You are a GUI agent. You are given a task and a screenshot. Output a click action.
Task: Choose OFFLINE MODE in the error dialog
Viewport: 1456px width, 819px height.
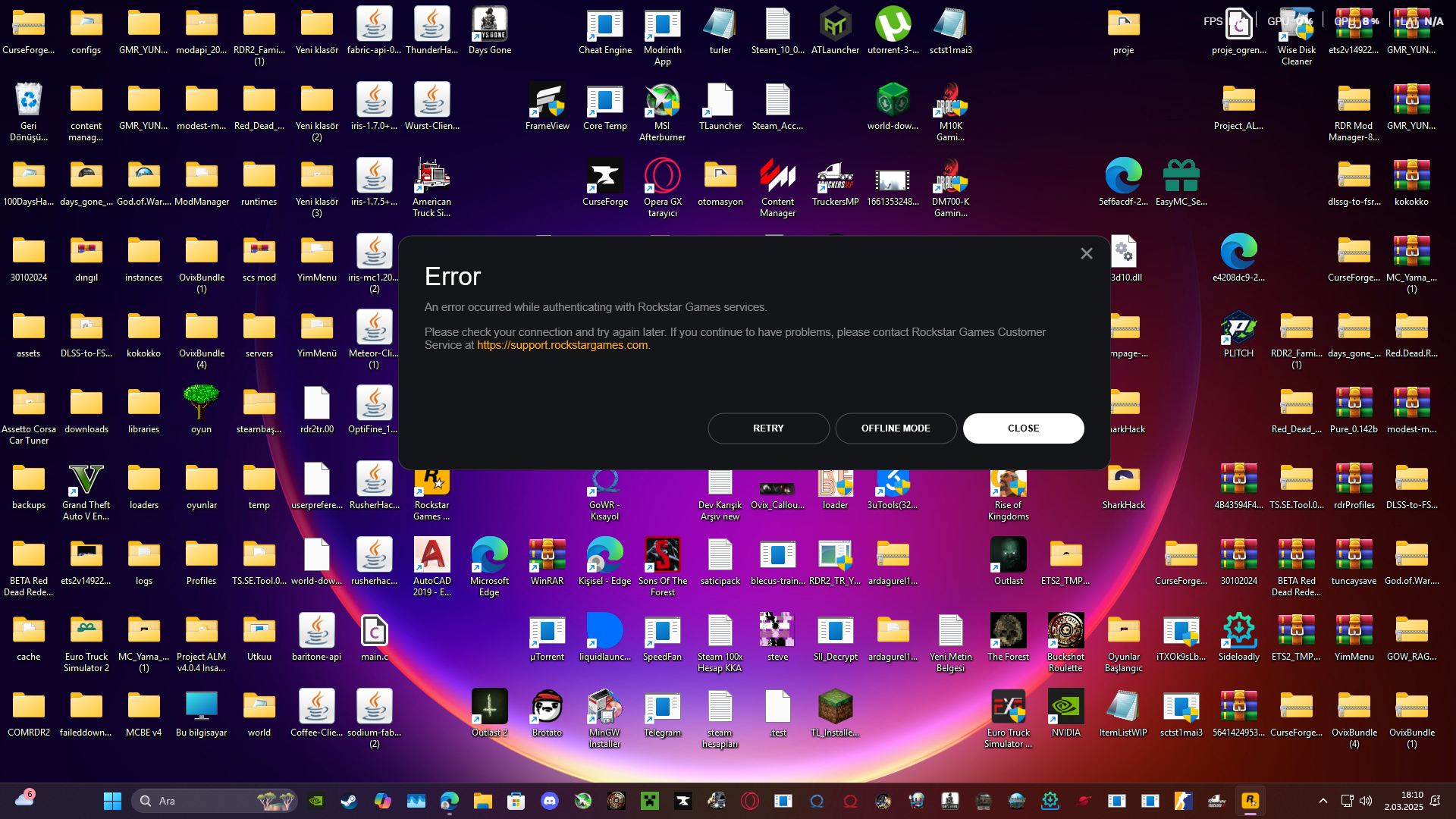tap(896, 428)
